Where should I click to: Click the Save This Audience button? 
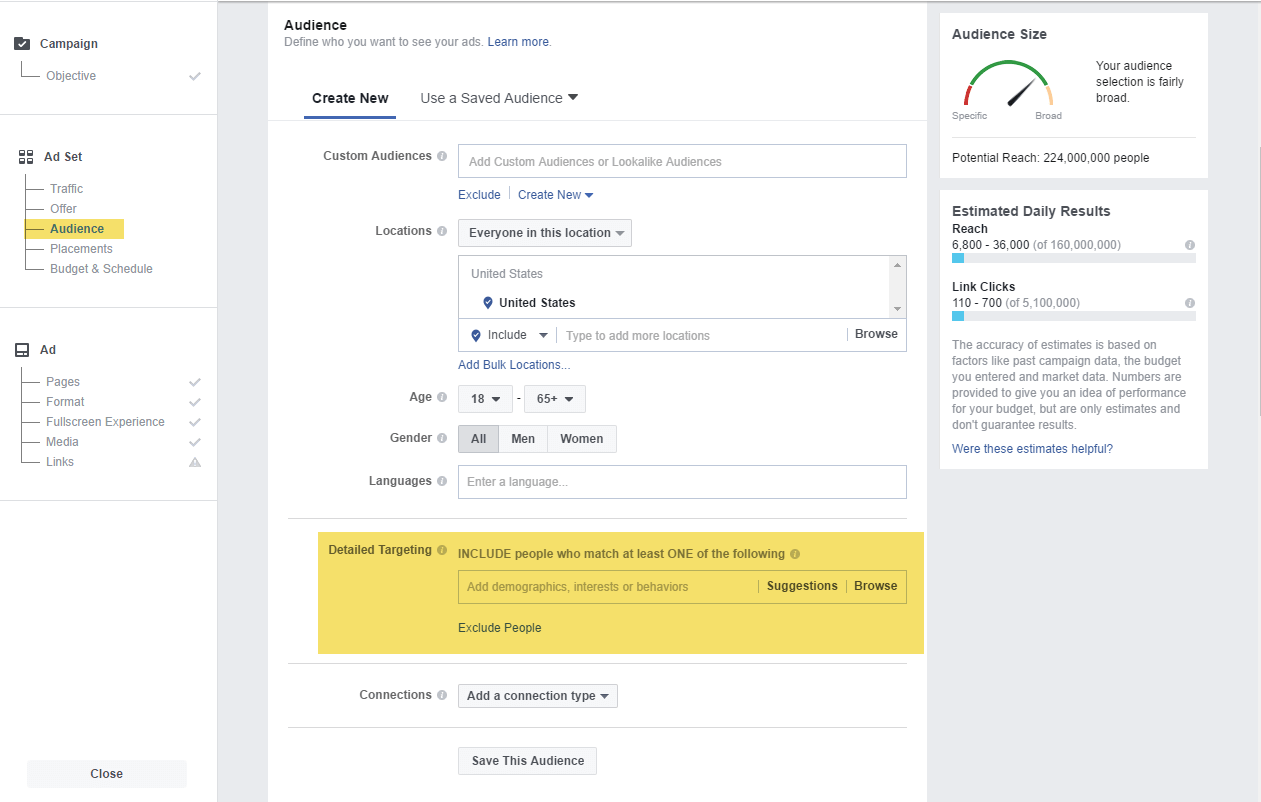[x=527, y=760]
